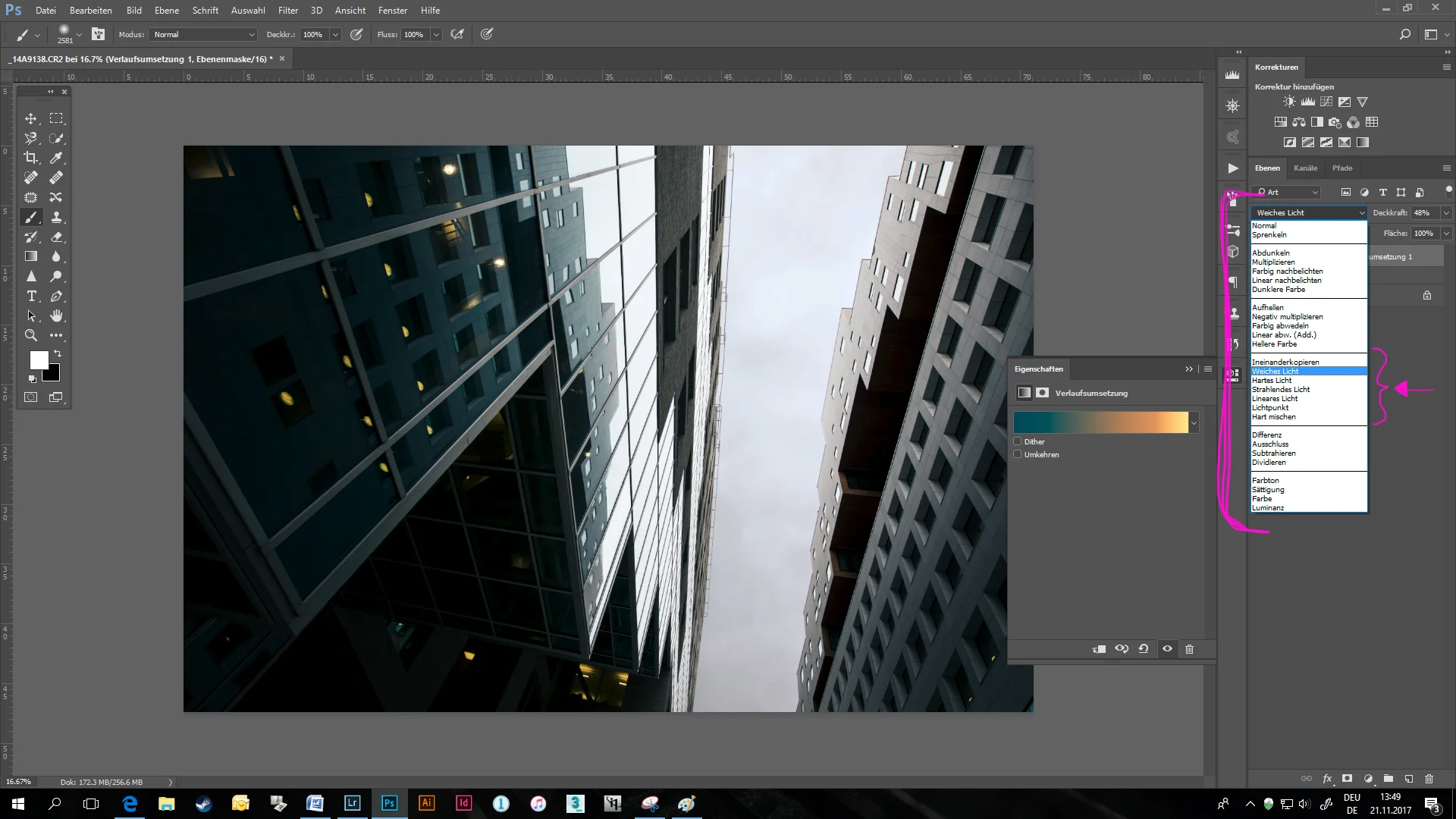Click the white foreground color swatch

[38, 359]
